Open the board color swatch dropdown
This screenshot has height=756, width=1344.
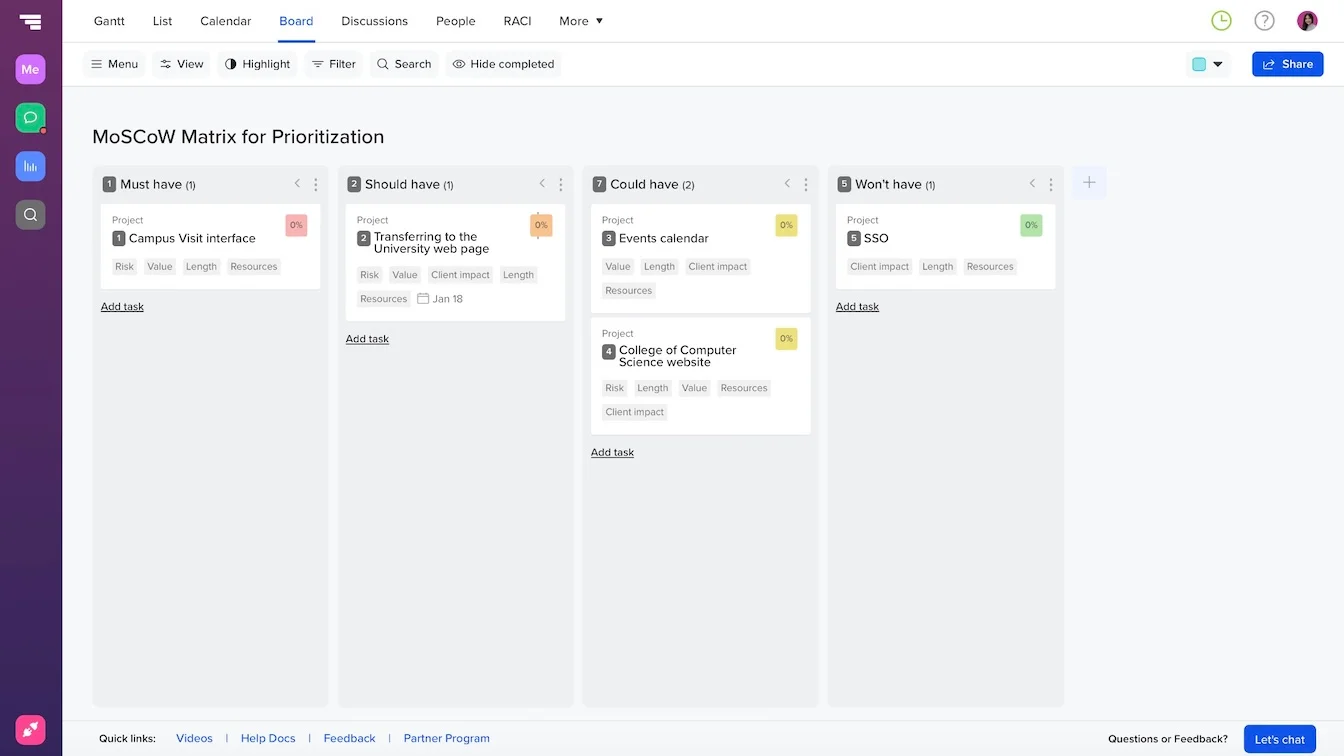tap(1216, 63)
